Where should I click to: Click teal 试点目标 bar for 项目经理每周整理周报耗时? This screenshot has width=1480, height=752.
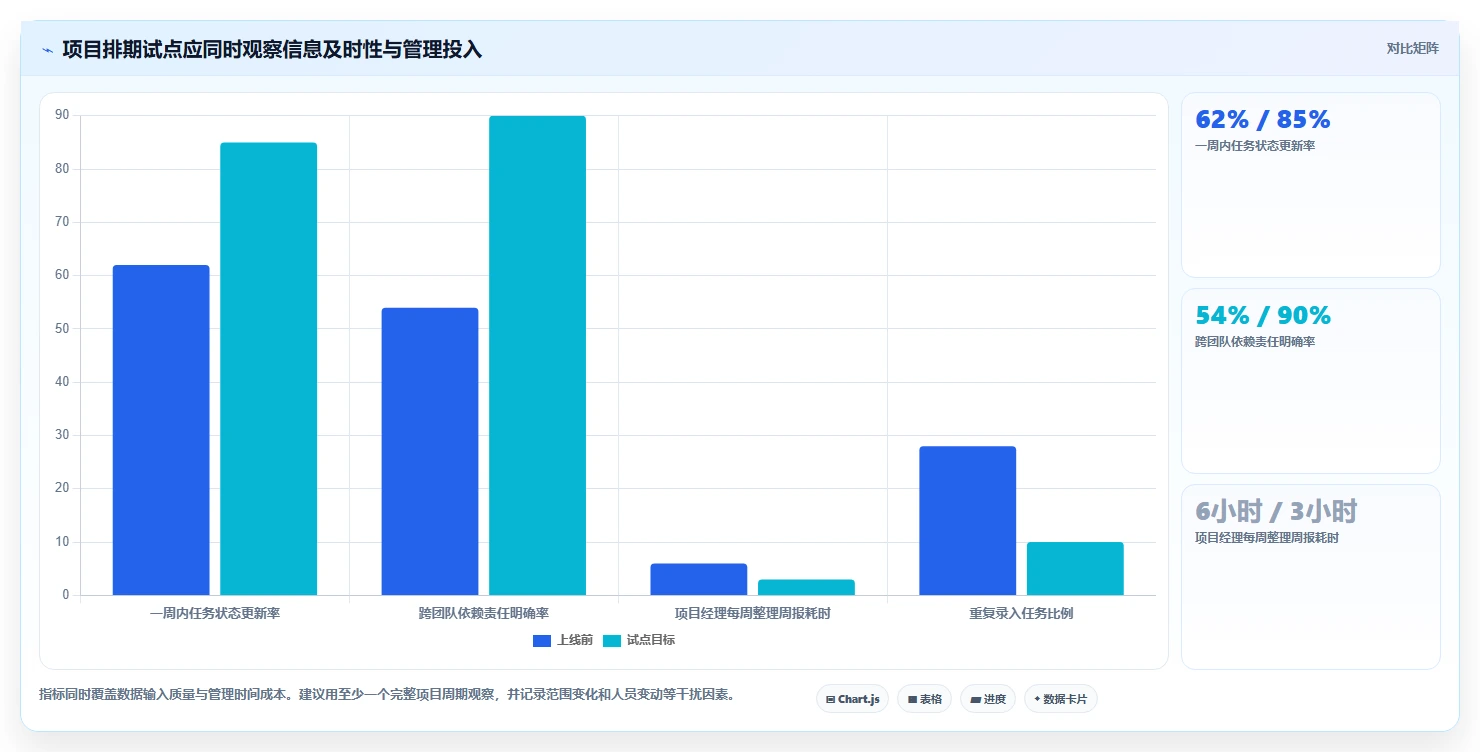click(806, 587)
